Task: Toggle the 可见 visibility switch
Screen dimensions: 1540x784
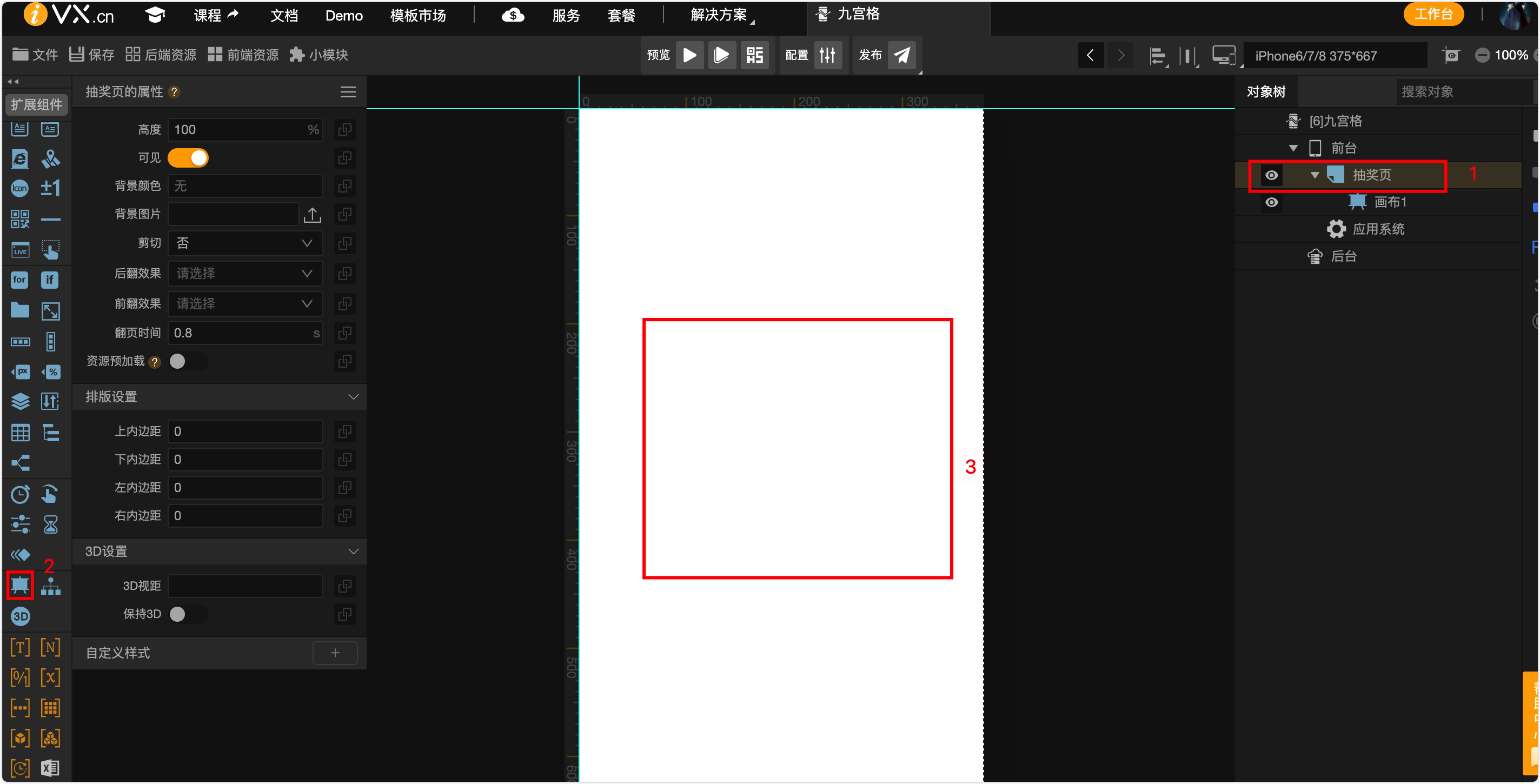Action: (x=188, y=158)
